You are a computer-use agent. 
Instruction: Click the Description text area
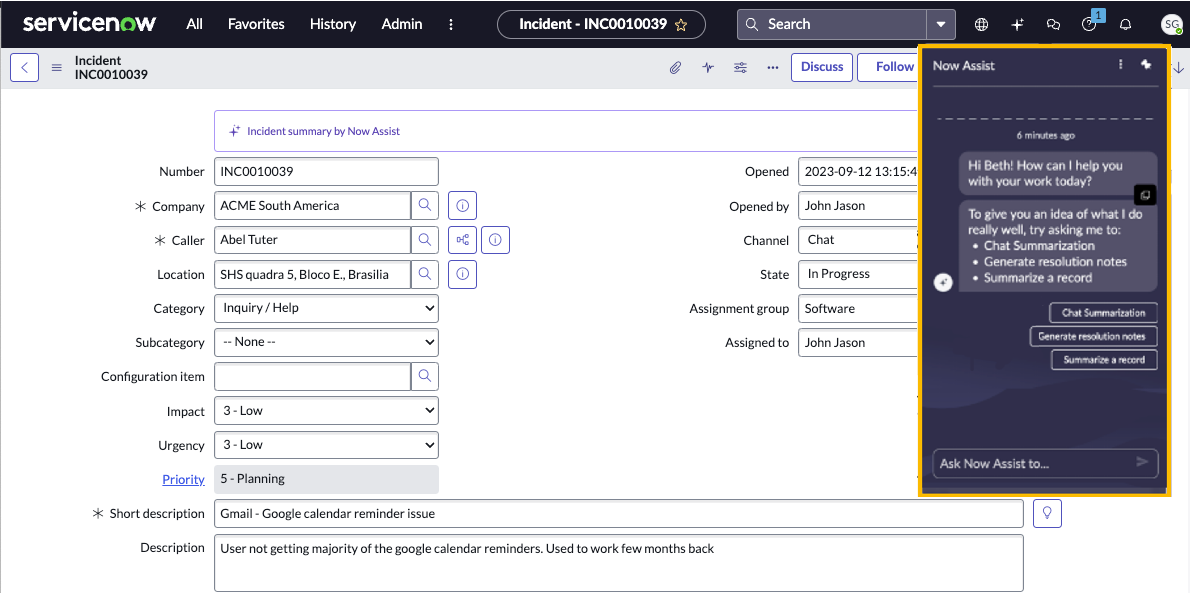coord(619,563)
